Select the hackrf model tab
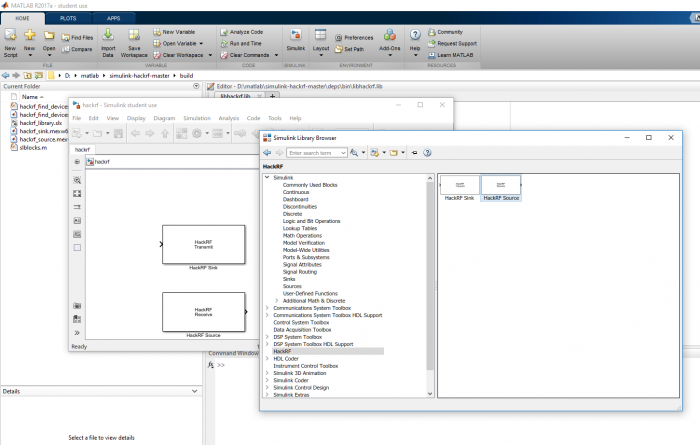This screenshot has width=700, height=445. click(x=82, y=150)
